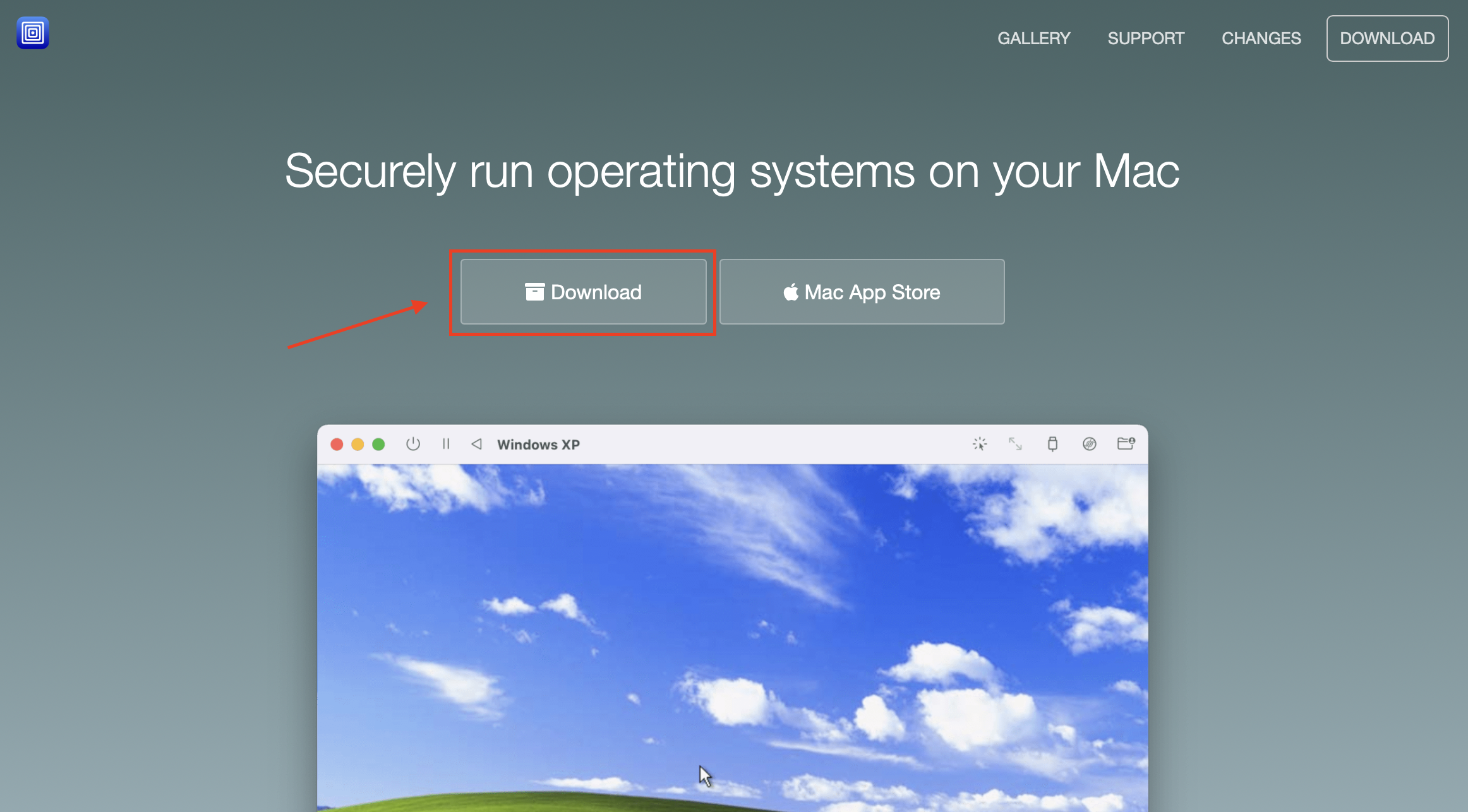Click the highlighted Download button
Image resolution: width=1468 pixels, height=812 pixels.
click(583, 292)
